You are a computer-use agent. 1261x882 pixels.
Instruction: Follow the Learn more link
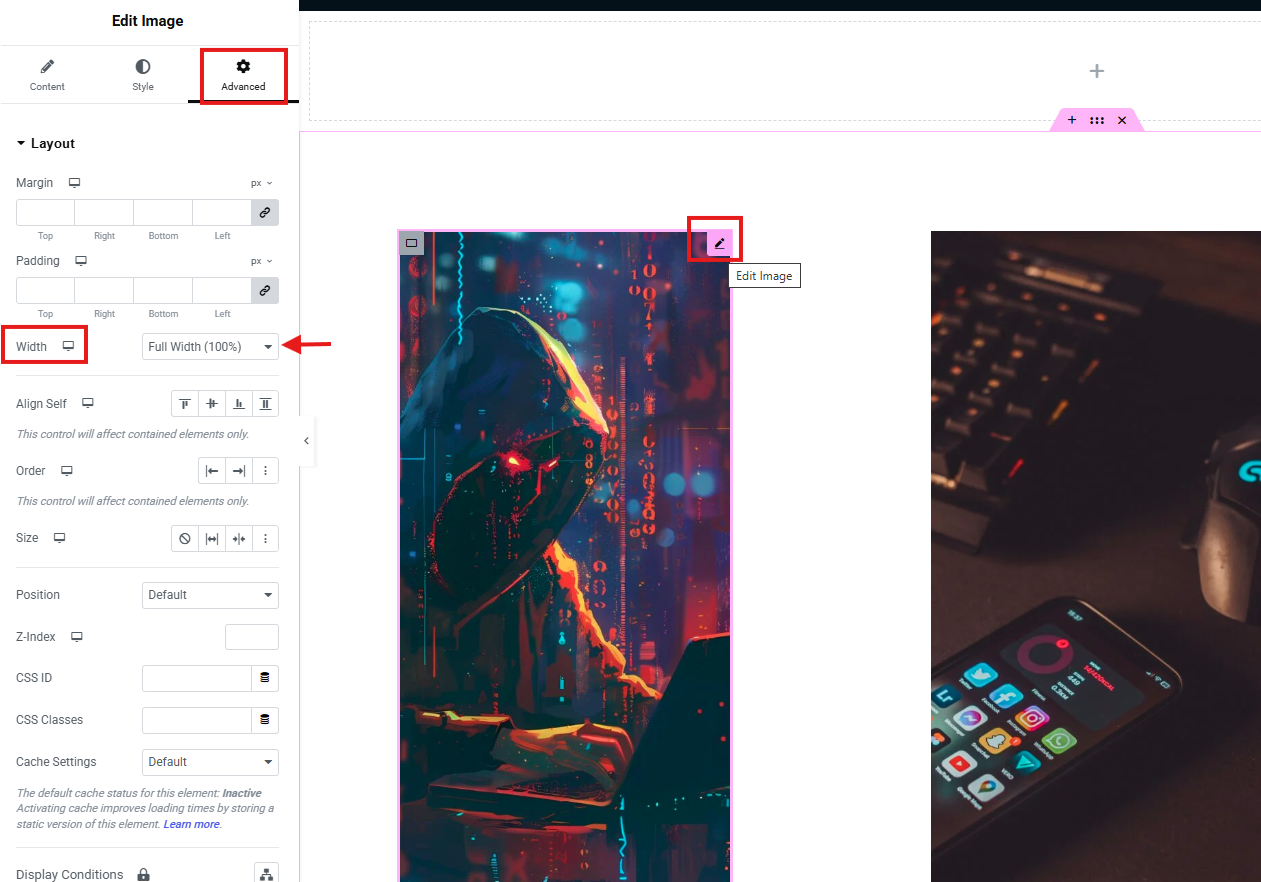click(191, 824)
